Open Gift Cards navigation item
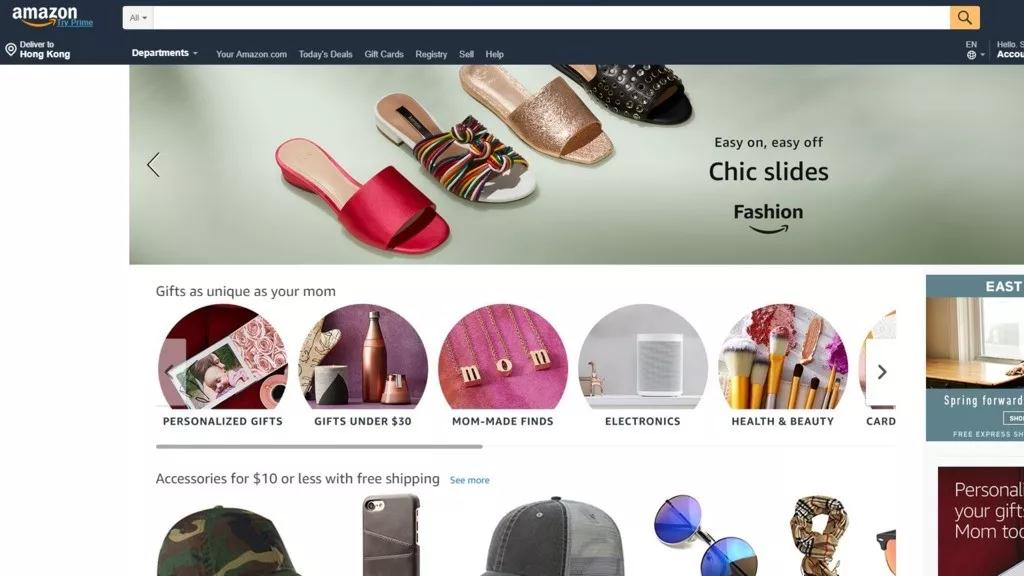This screenshot has width=1024, height=576. [x=384, y=54]
